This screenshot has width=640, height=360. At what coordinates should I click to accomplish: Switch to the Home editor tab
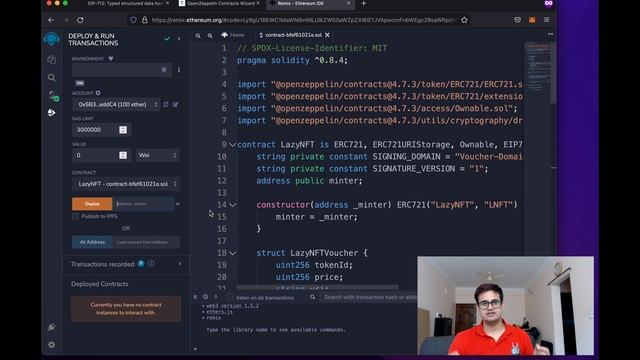point(233,35)
